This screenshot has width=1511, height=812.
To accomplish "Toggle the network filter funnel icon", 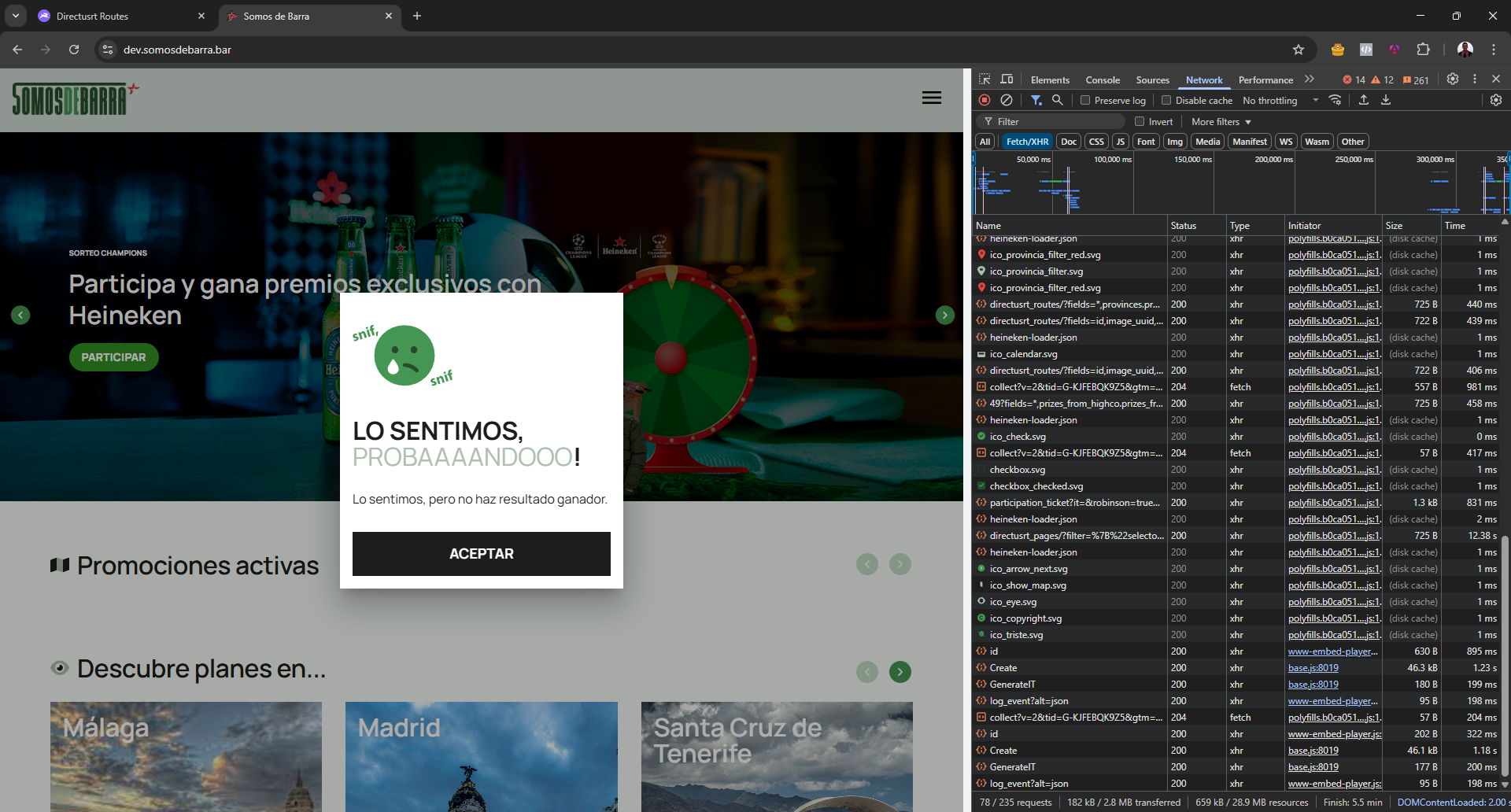I will tap(1036, 100).
